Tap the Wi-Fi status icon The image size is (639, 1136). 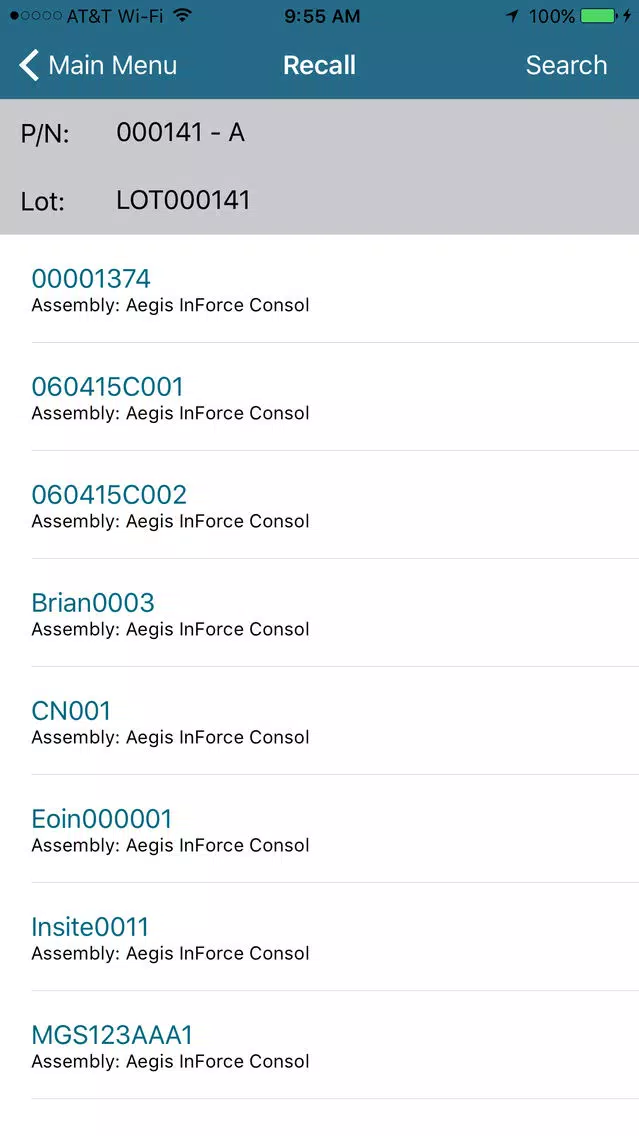[183, 15]
